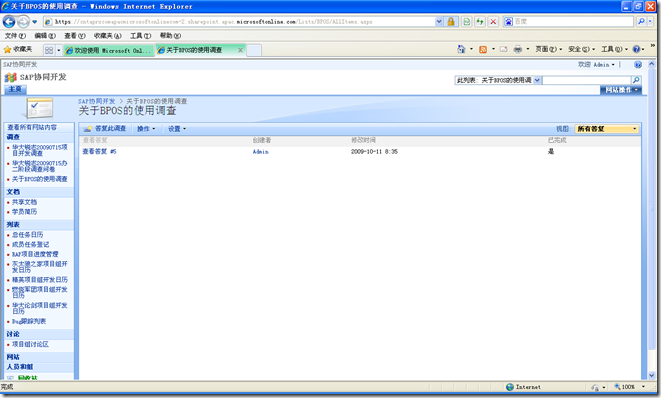Open the 工具(O) command bar dropdown

[615, 49]
